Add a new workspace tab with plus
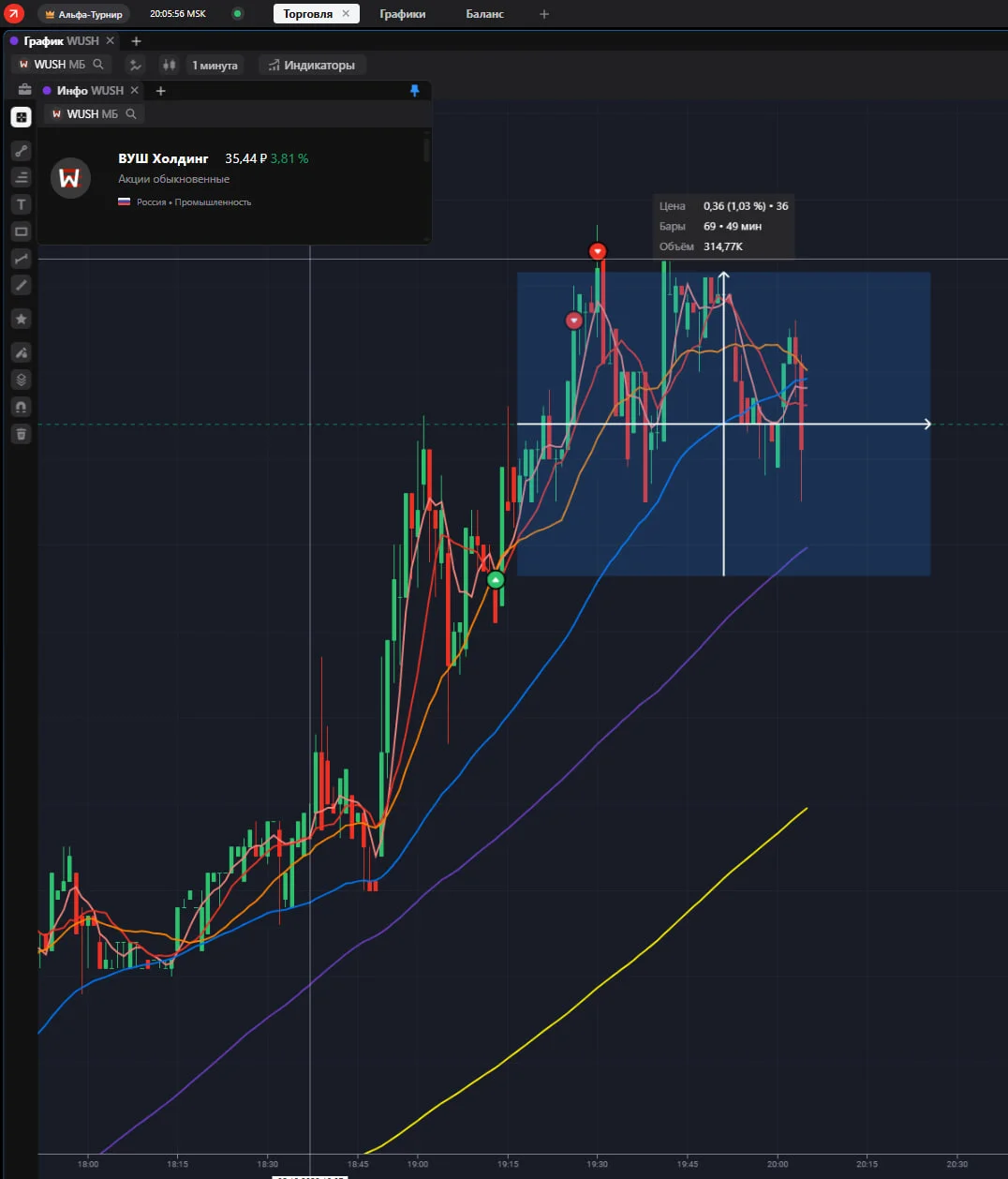 544,14
